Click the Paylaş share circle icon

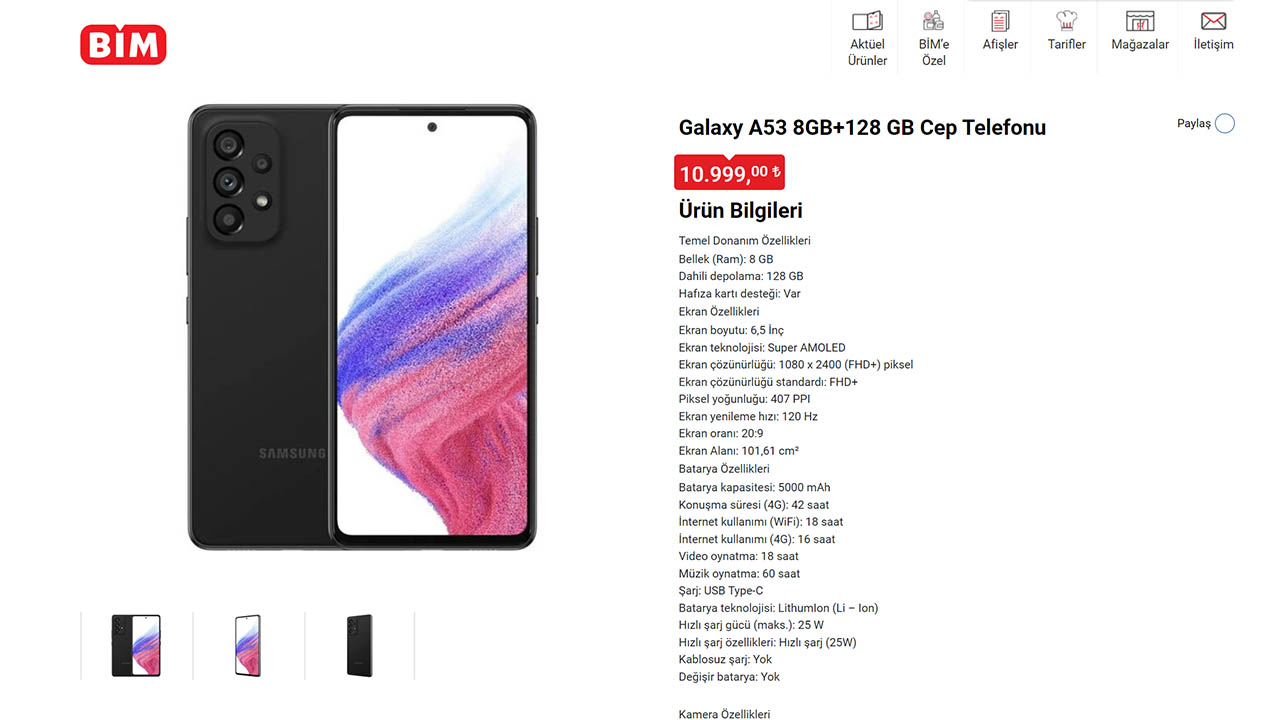pos(1225,123)
